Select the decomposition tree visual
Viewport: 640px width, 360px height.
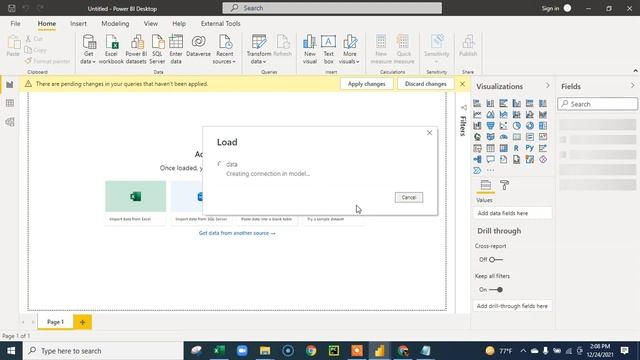(477, 160)
